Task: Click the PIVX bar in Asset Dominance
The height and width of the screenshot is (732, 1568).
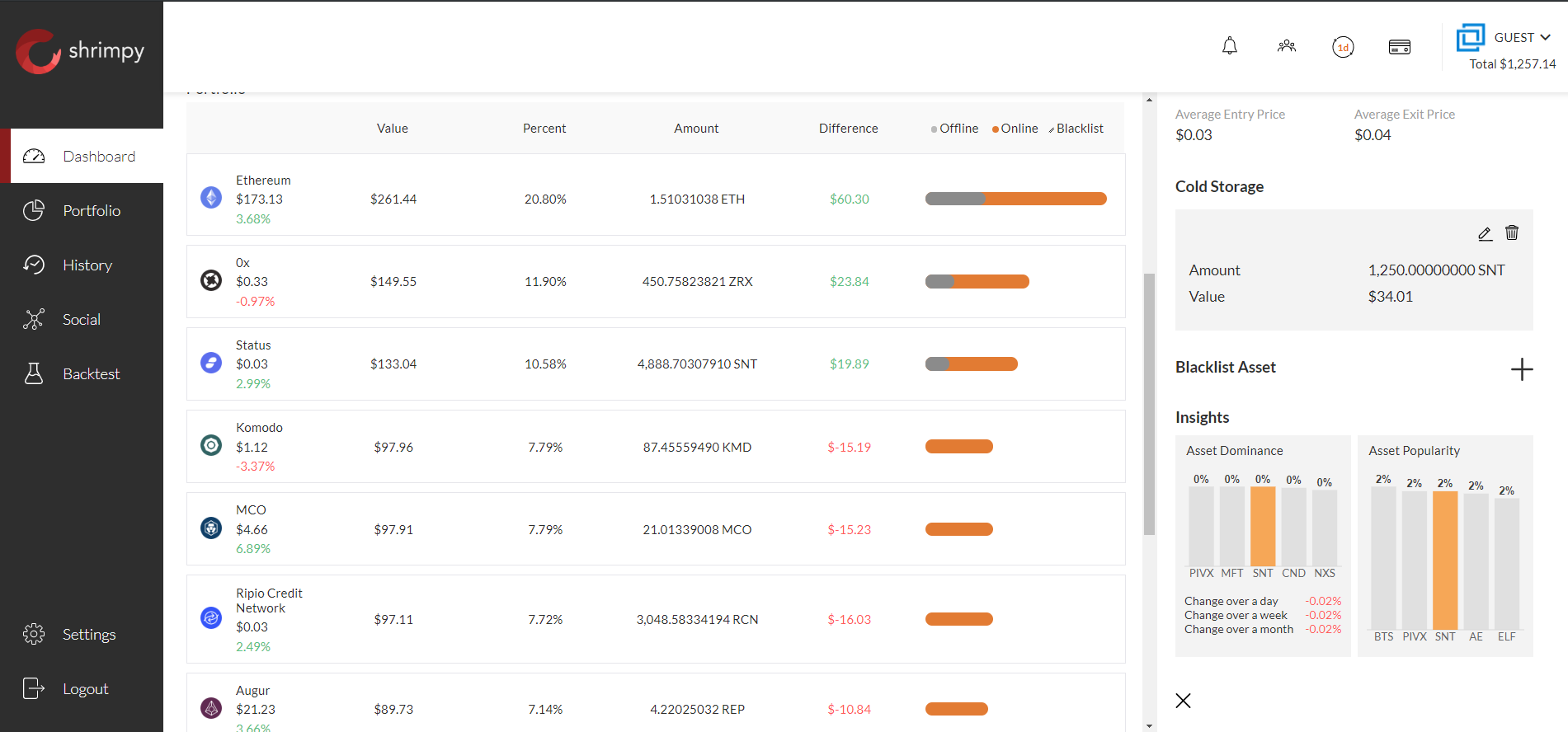Action: pos(1201,526)
